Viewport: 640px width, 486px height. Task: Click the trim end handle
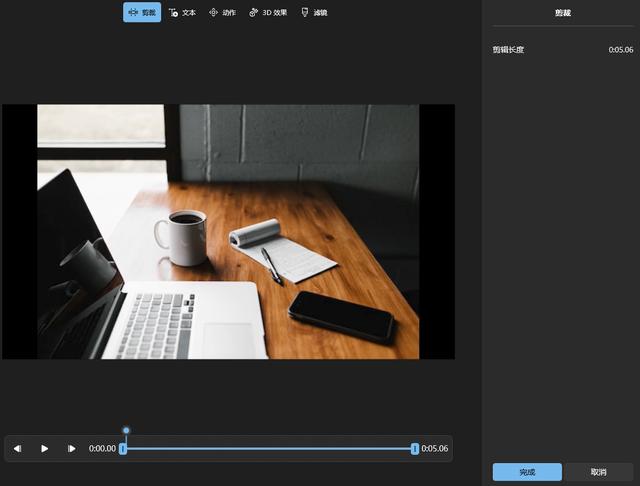pos(415,449)
